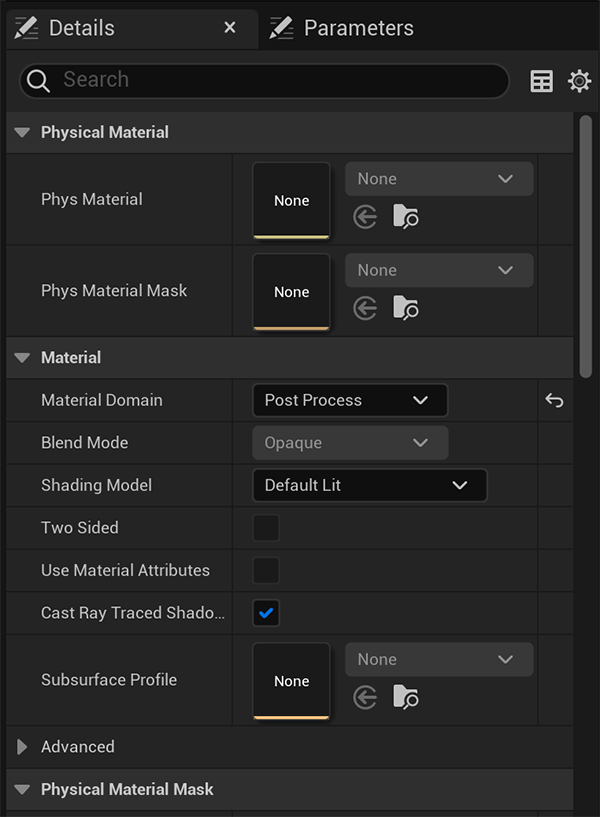The image size is (600, 817).
Task: Disable Cast Ray Traced Shadows
Action: click(266, 613)
